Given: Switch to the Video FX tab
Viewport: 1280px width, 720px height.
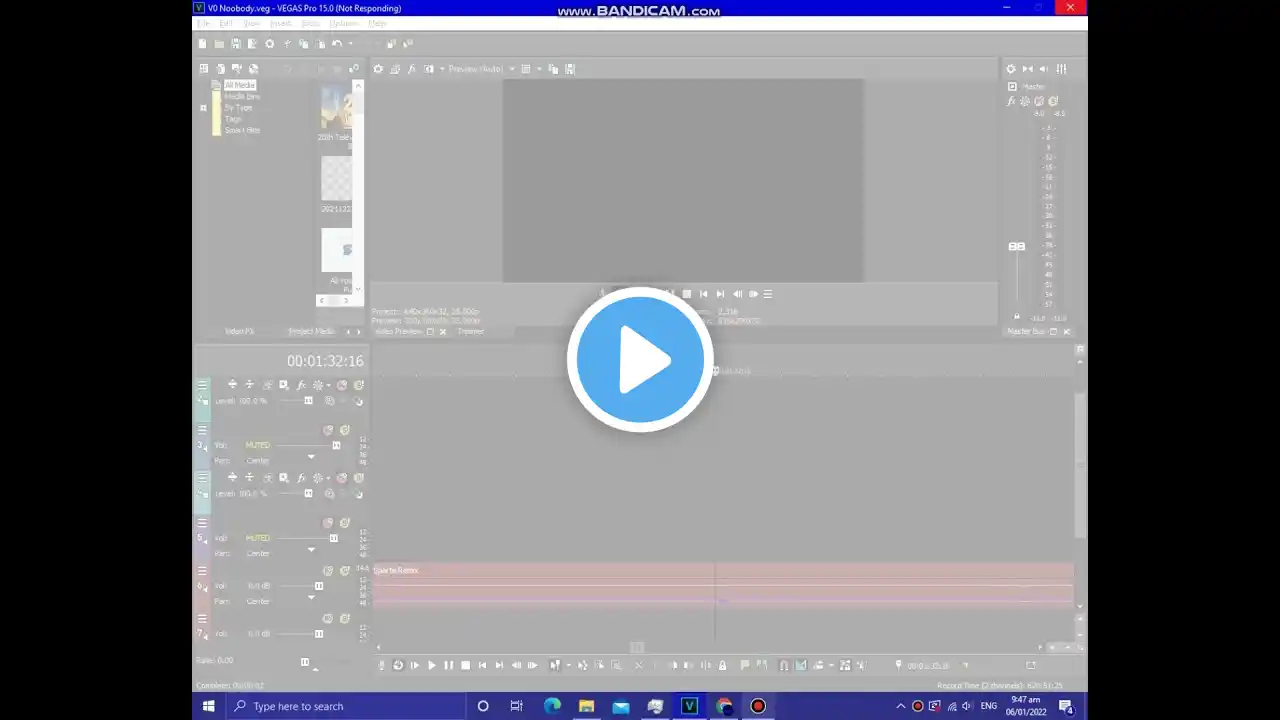Looking at the screenshot, I should 239,331.
